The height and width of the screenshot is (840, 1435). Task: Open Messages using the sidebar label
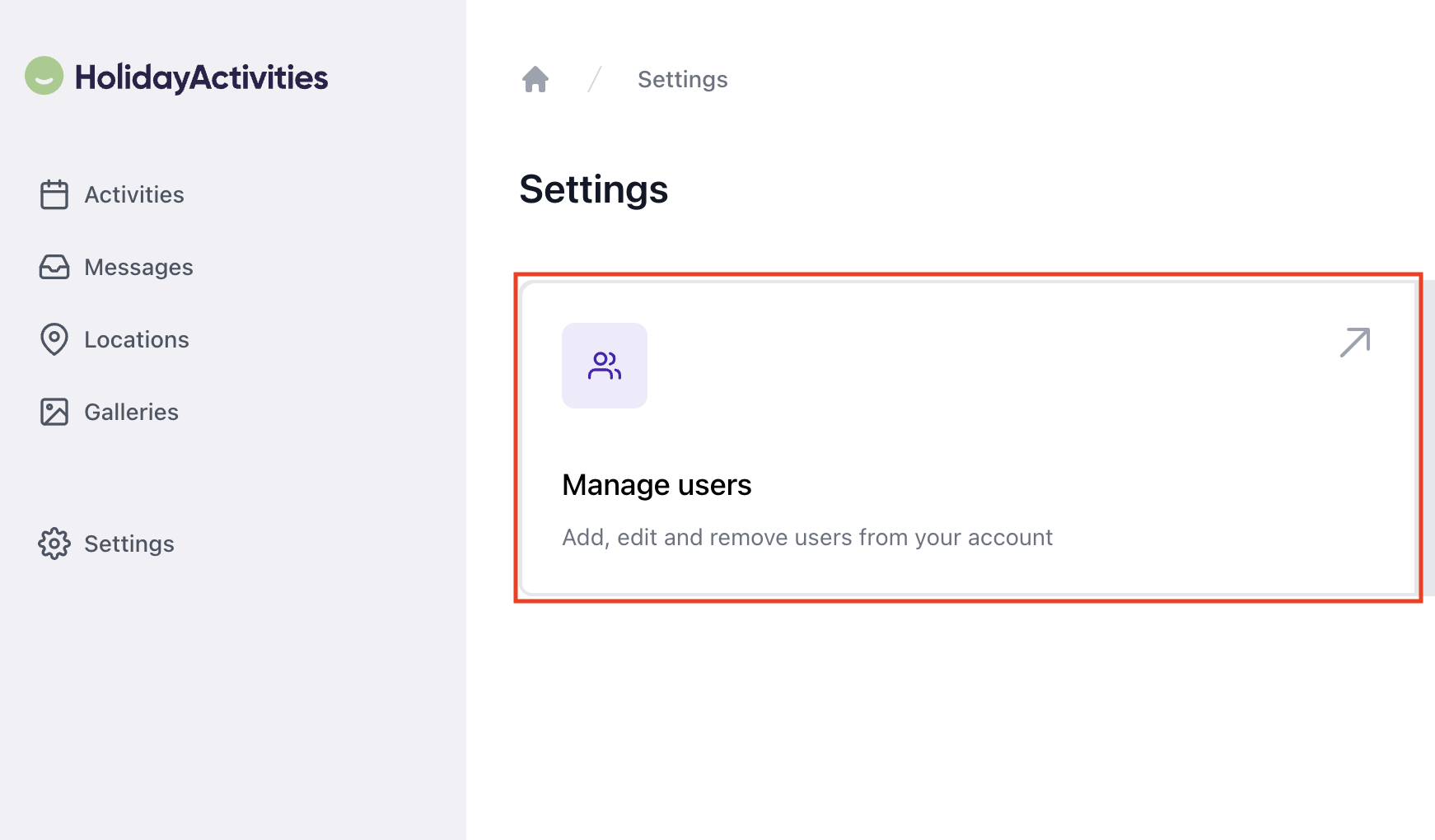tap(138, 267)
